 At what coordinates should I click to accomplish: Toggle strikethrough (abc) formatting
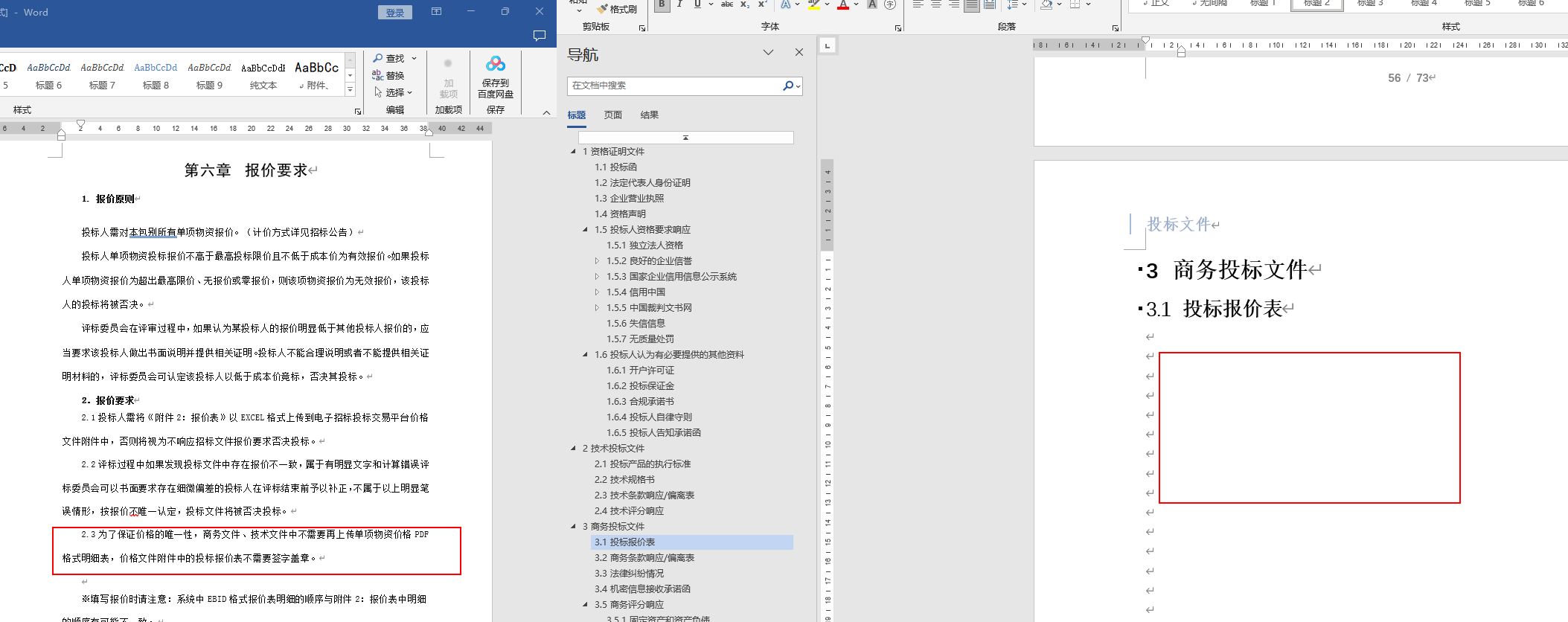(727, 4)
